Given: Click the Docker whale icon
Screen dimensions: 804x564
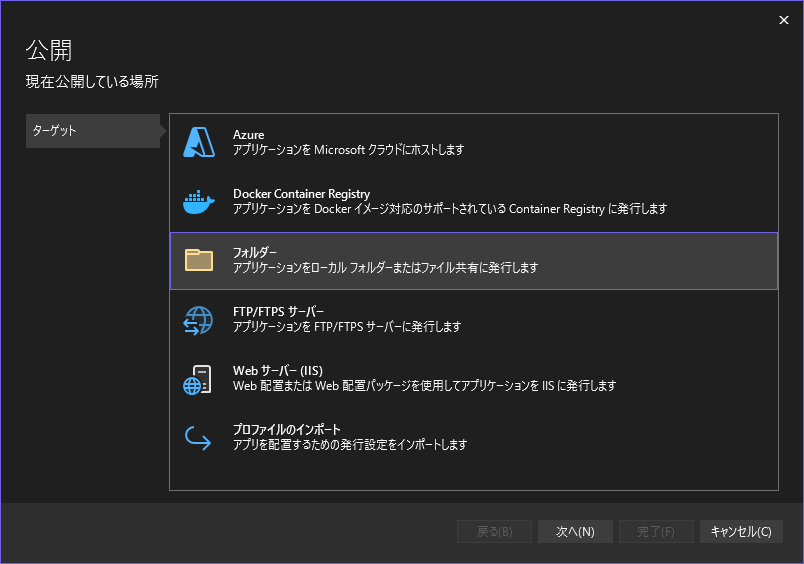Looking at the screenshot, I should [199, 202].
